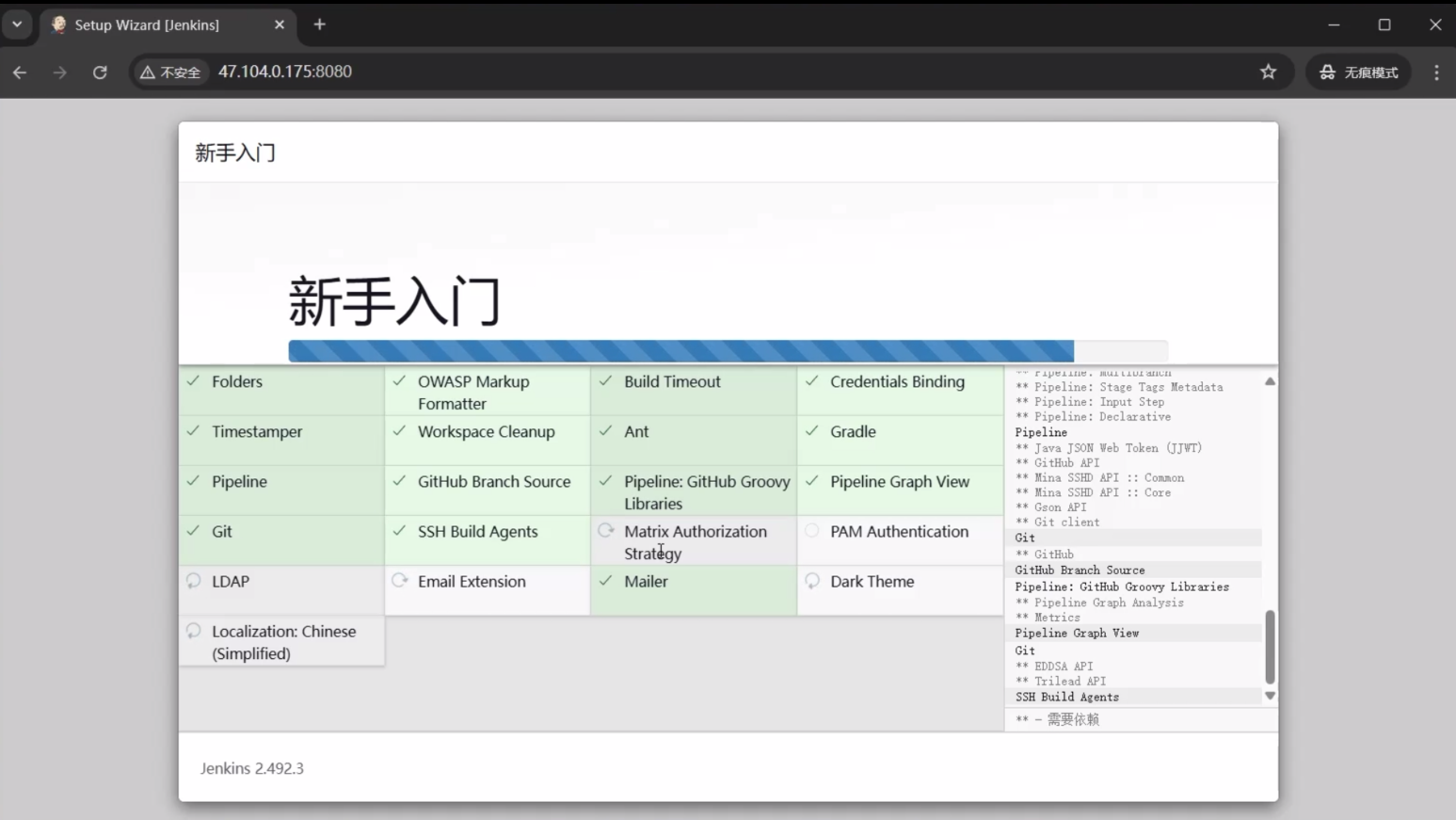
Task: Click the log line ** GitHub API
Action: click(x=1057, y=463)
